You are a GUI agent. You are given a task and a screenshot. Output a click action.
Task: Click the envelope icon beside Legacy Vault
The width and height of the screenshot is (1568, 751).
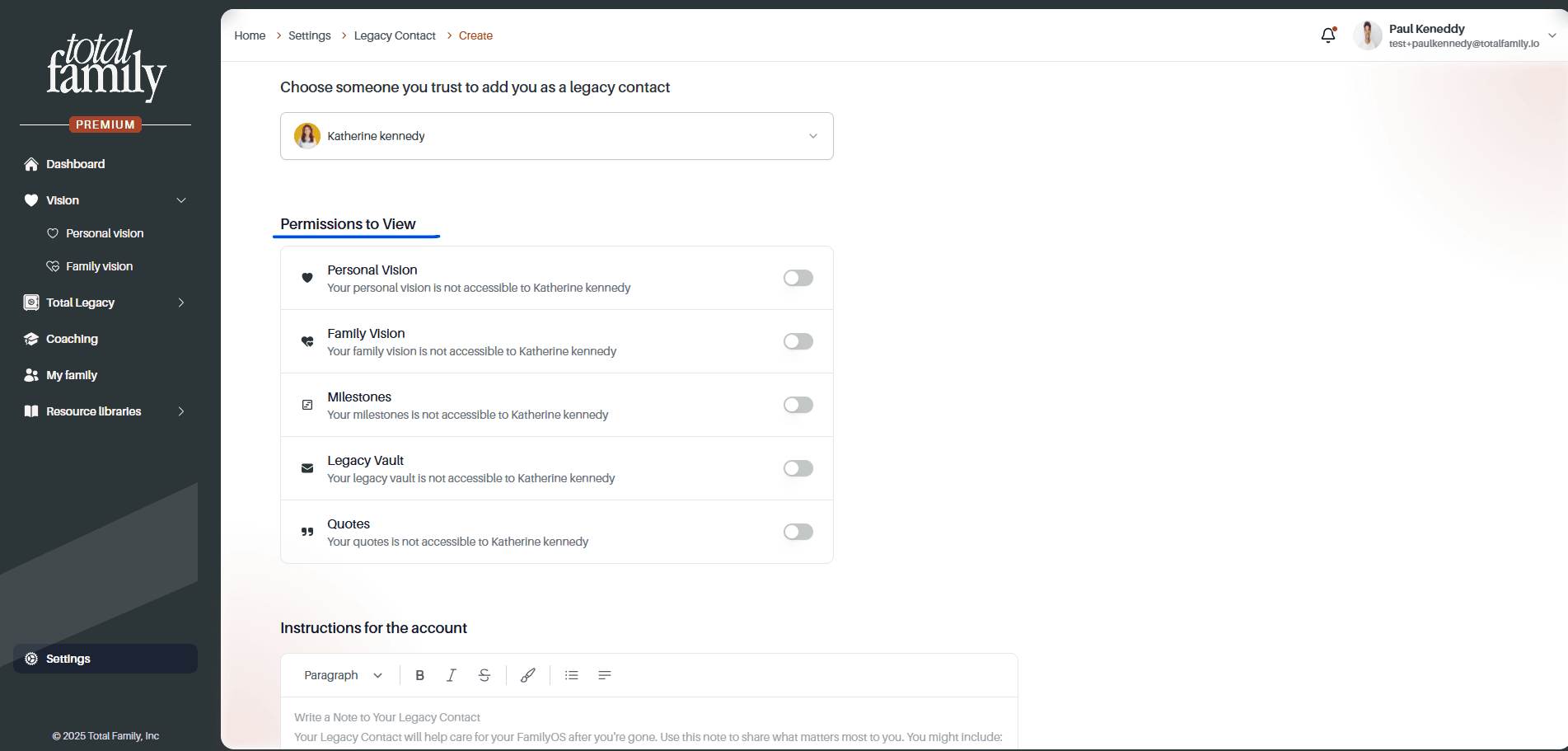(x=307, y=468)
